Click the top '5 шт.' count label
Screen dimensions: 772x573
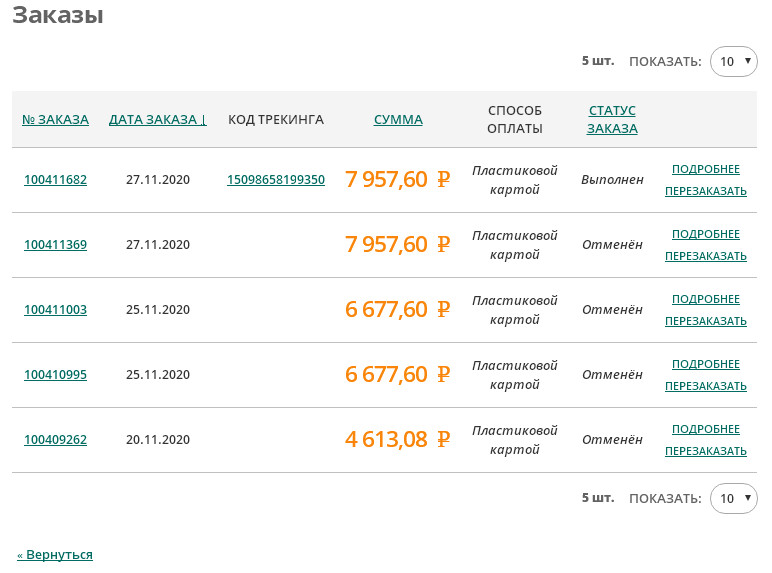[x=598, y=61]
